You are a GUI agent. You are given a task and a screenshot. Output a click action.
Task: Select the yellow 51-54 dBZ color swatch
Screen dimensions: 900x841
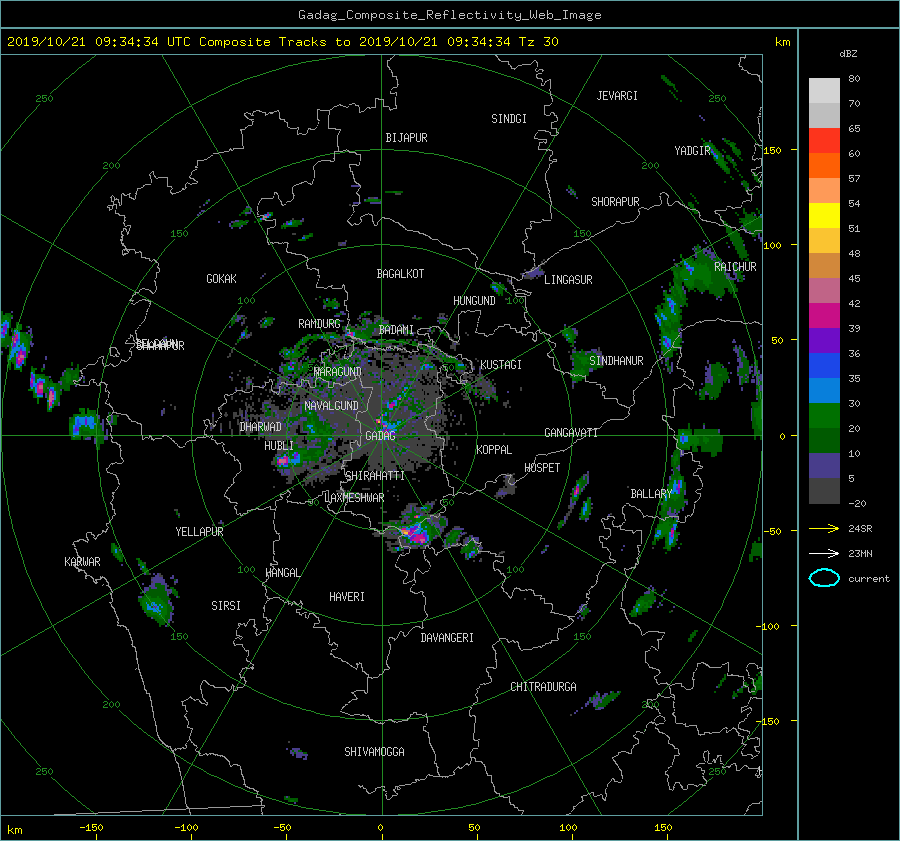click(824, 216)
